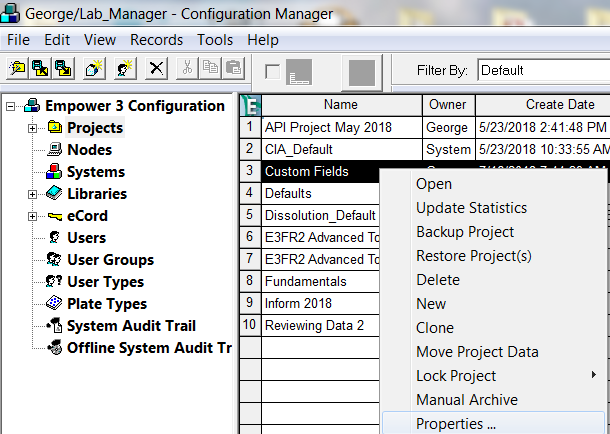Choose Backup Project in context menu

(494, 232)
